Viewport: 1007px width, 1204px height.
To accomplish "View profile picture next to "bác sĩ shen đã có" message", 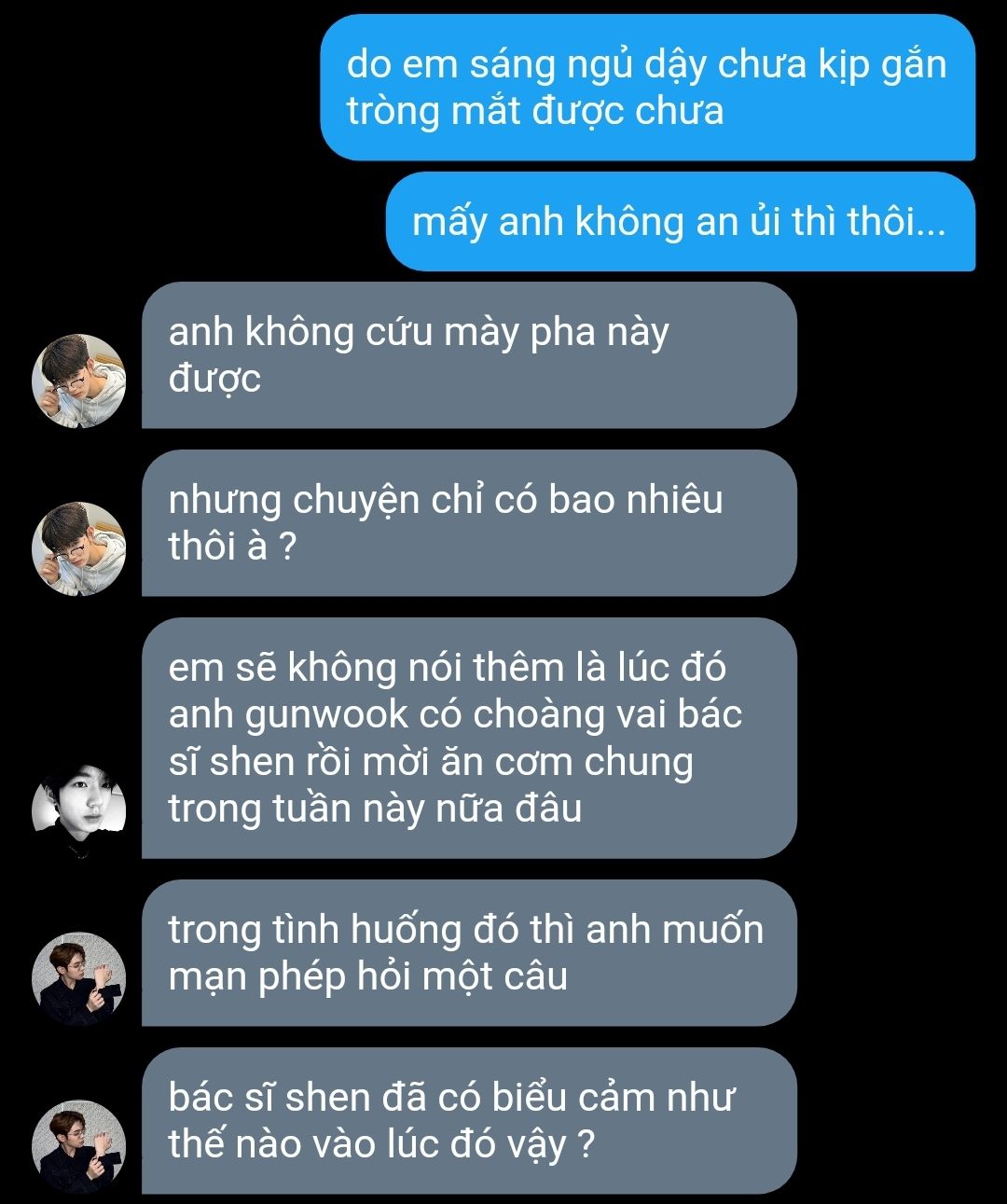I will pos(79,1146).
